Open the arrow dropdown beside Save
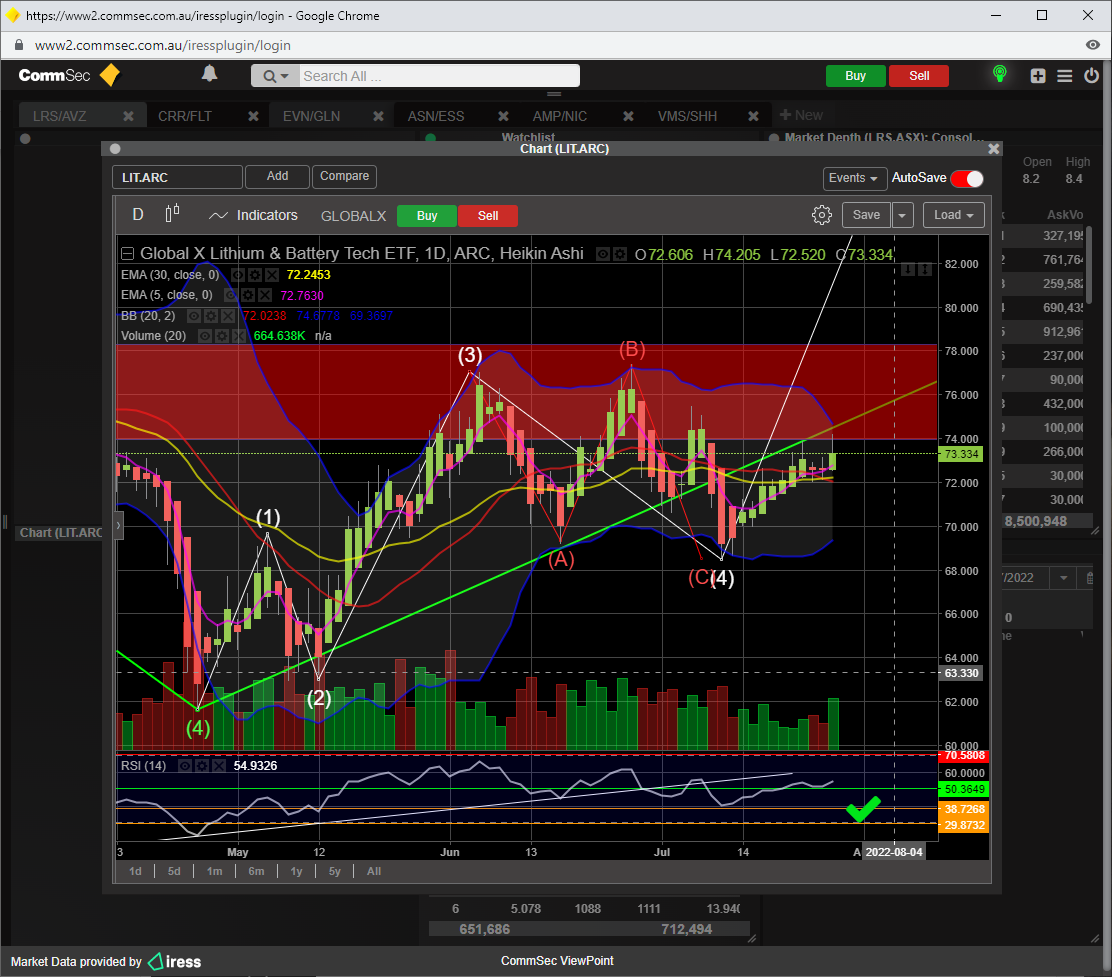The image size is (1112, 977). coord(903,215)
